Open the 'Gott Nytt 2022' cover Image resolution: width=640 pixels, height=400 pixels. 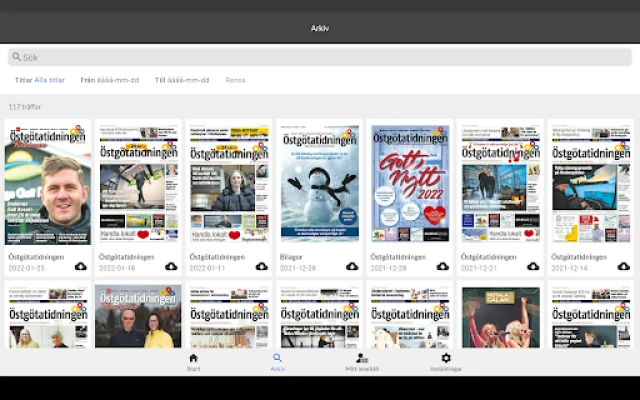(410, 183)
